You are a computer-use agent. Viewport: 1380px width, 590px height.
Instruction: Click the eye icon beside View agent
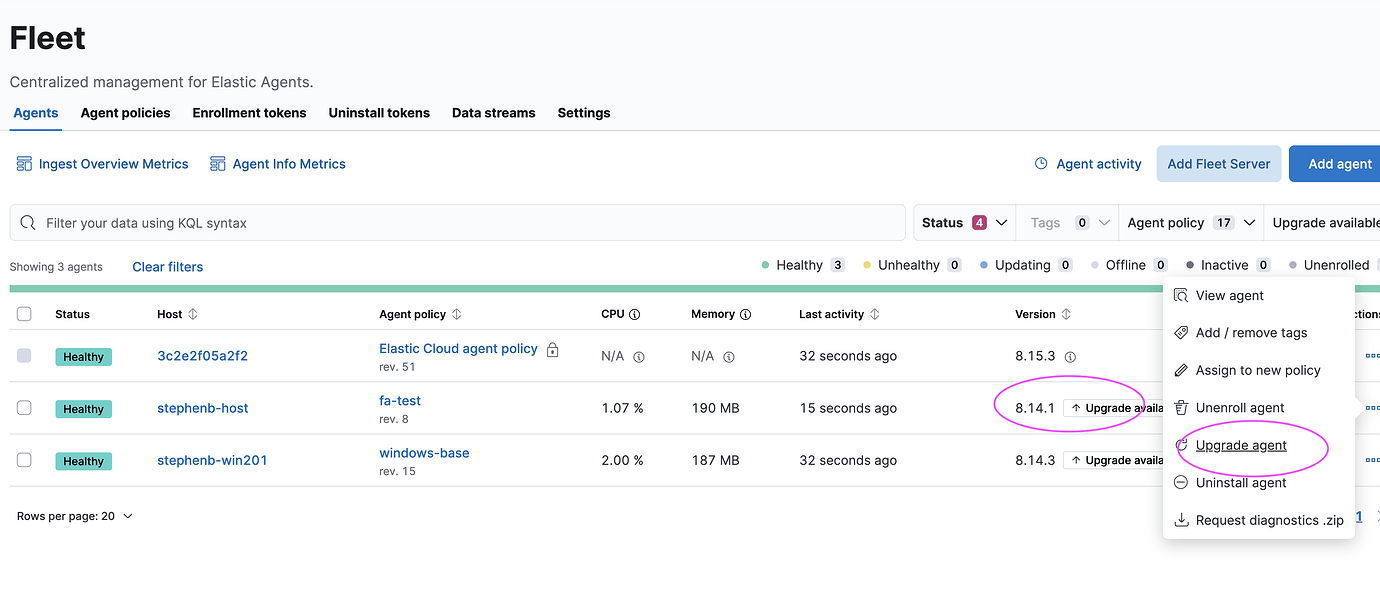[1181, 295]
